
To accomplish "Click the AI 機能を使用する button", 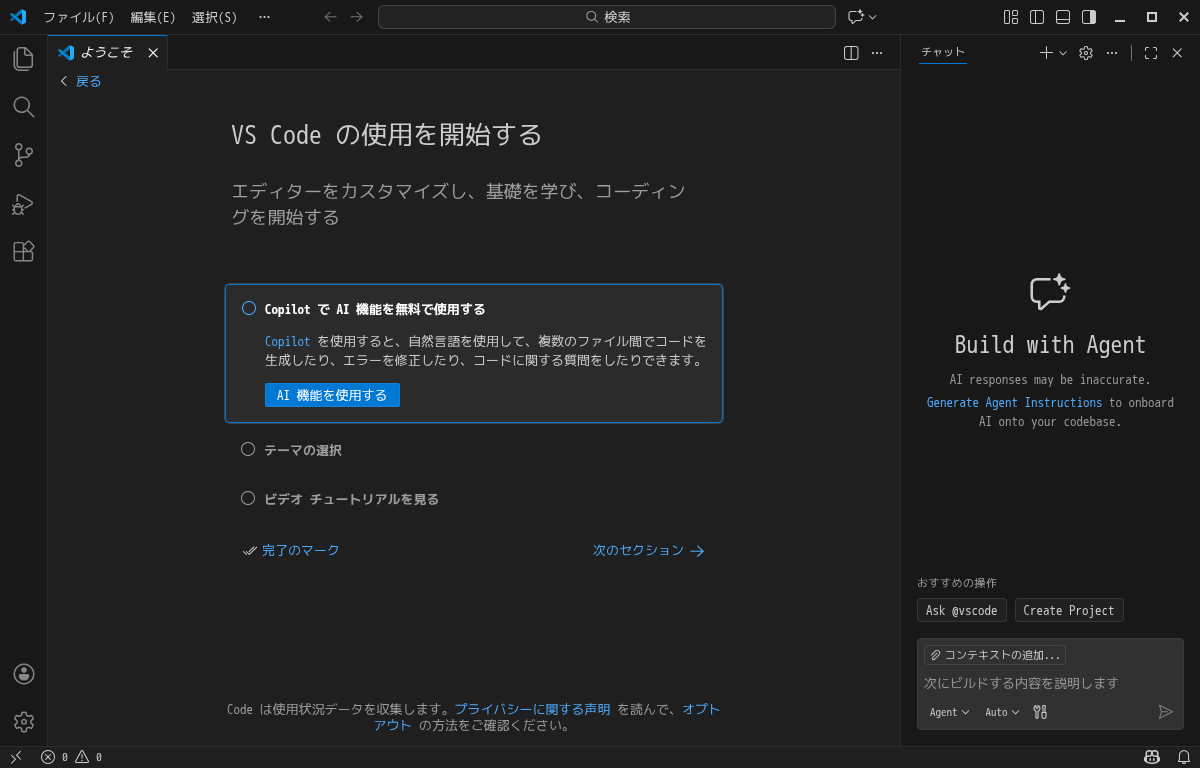I will 332,395.
